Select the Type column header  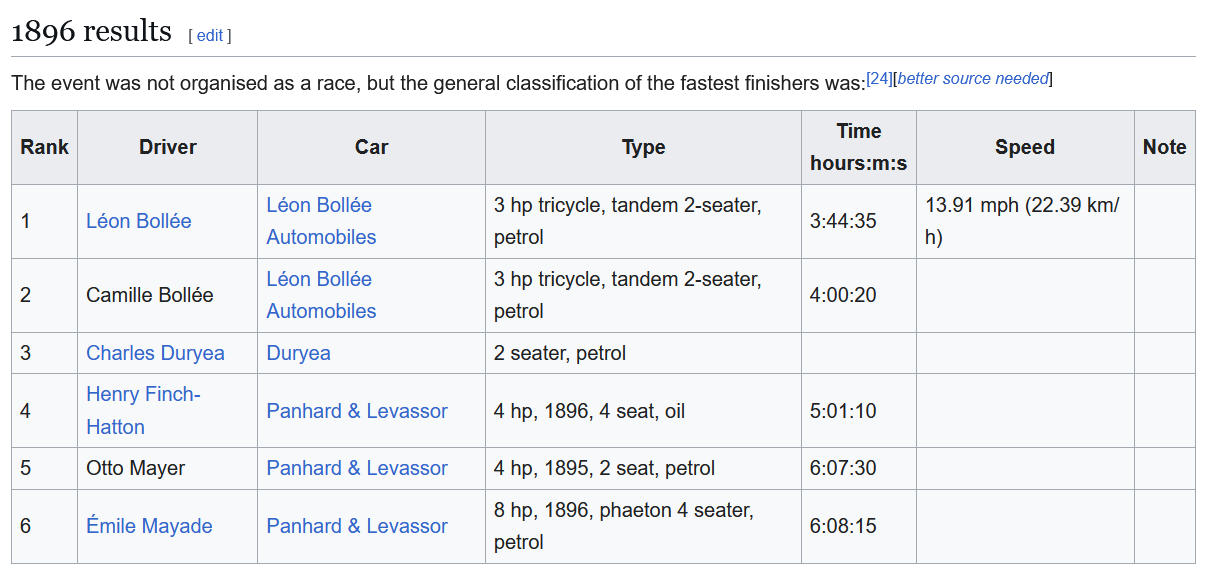pos(643,147)
